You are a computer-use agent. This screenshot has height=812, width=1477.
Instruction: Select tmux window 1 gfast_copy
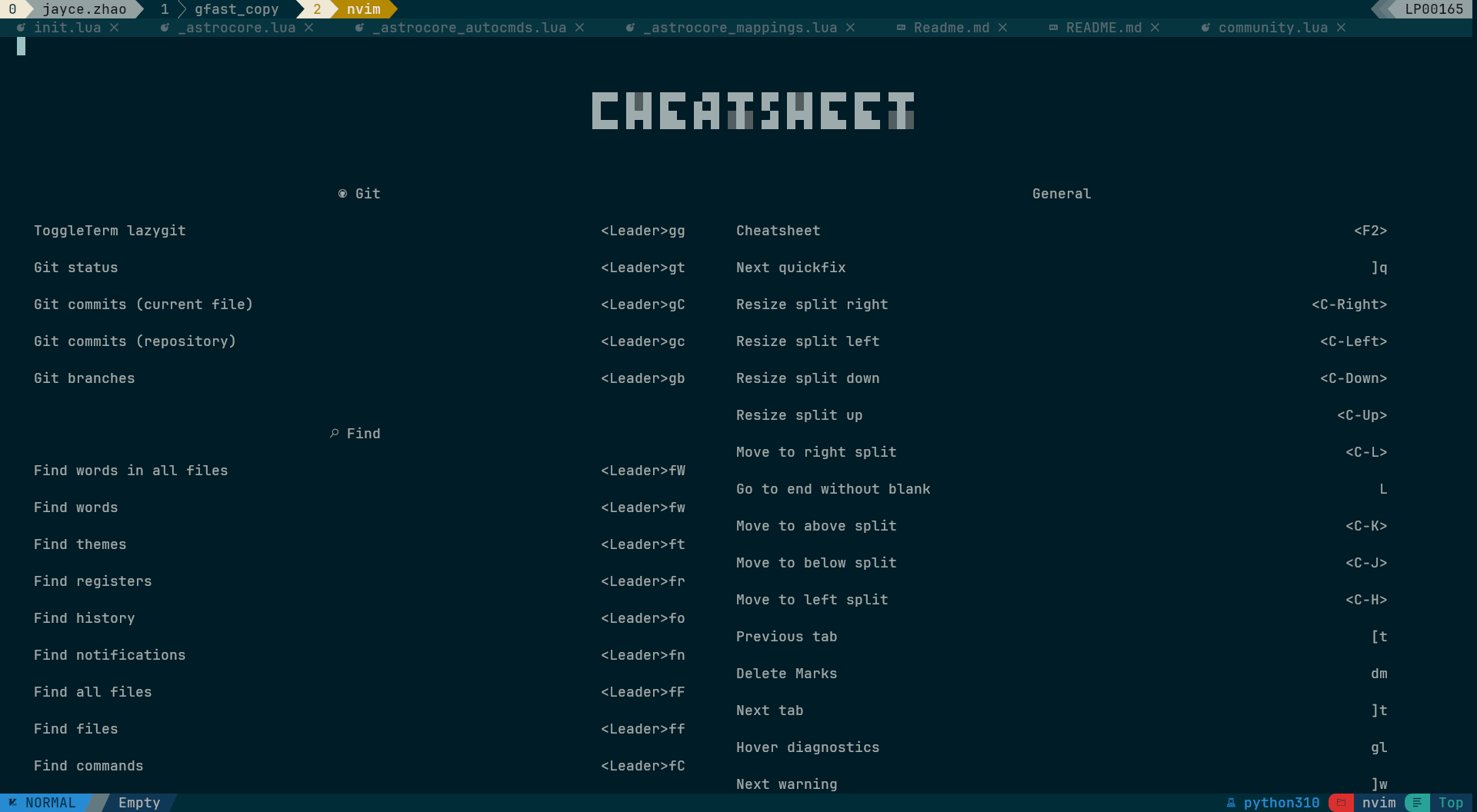(220, 9)
